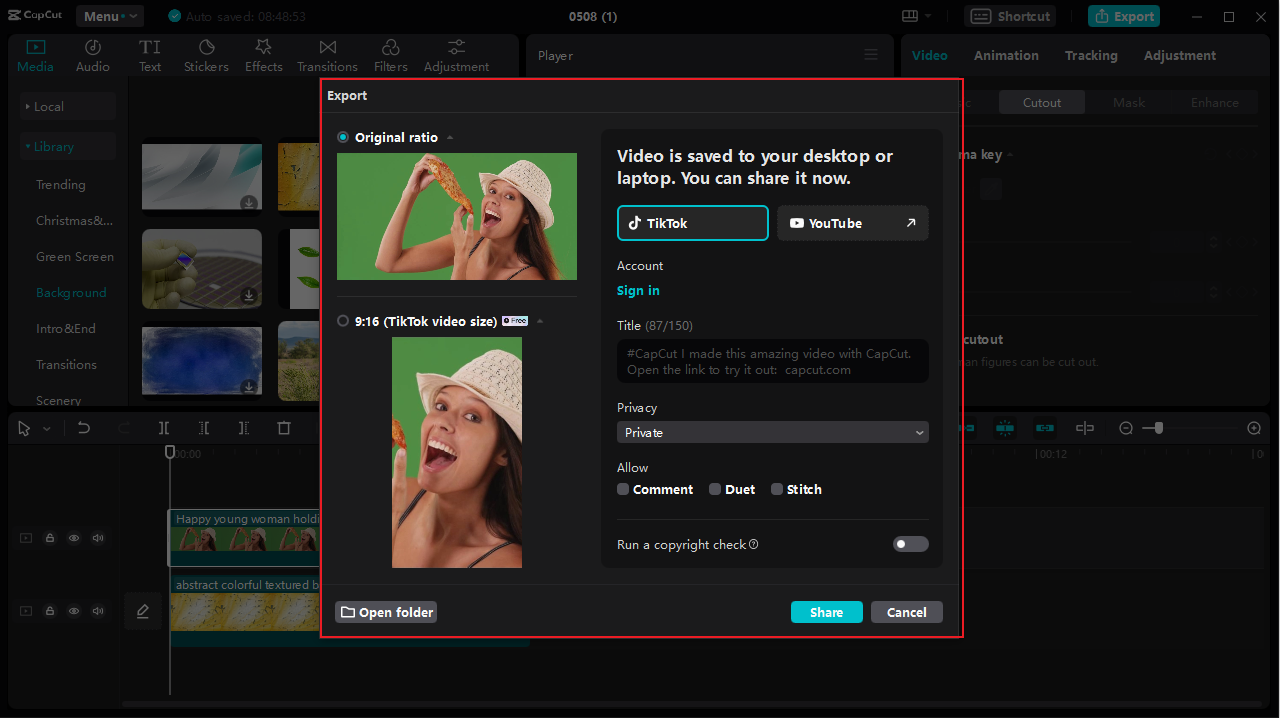
Task: Click the timeline playhead marker
Action: coord(170,452)
